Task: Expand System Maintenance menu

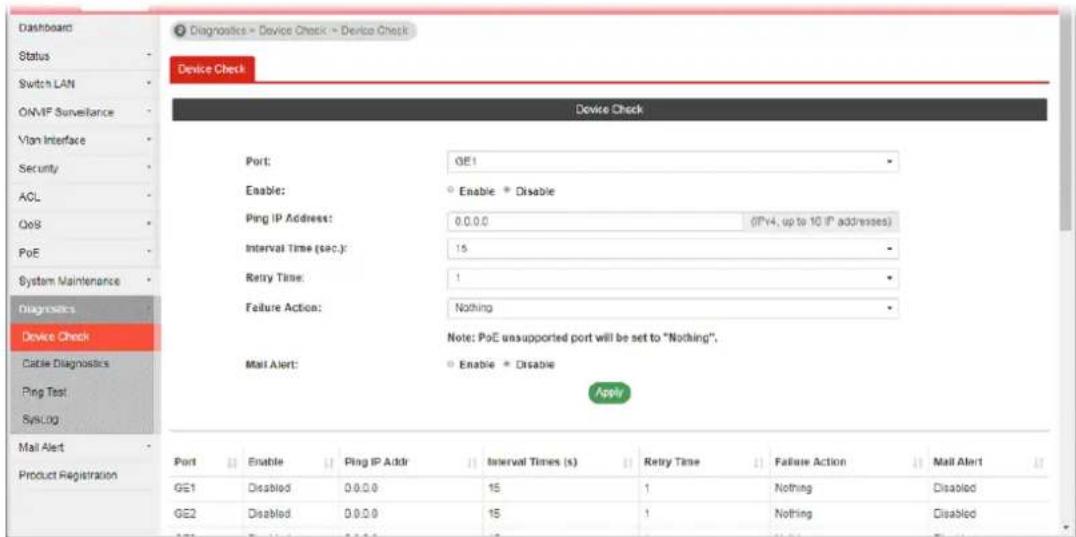Action: [x=86, y=281]
